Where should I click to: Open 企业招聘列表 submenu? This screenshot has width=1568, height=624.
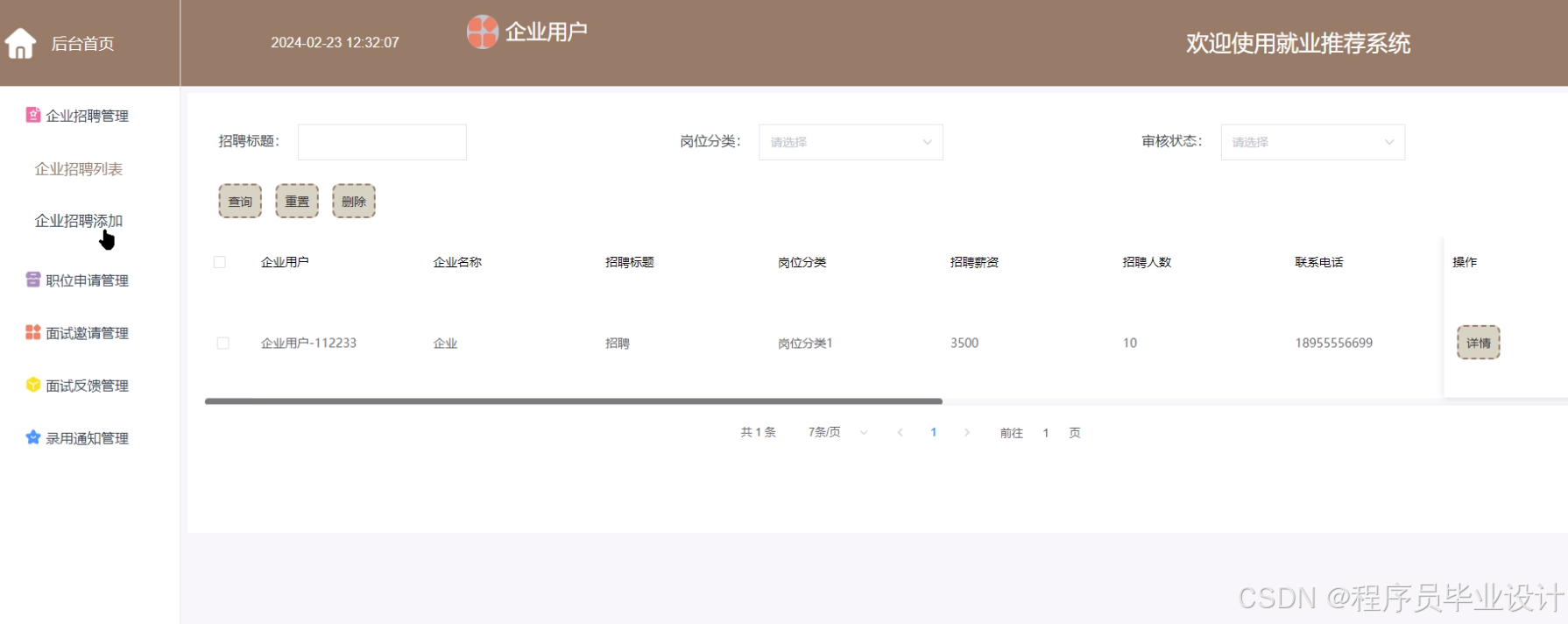[x=79, y=169]
